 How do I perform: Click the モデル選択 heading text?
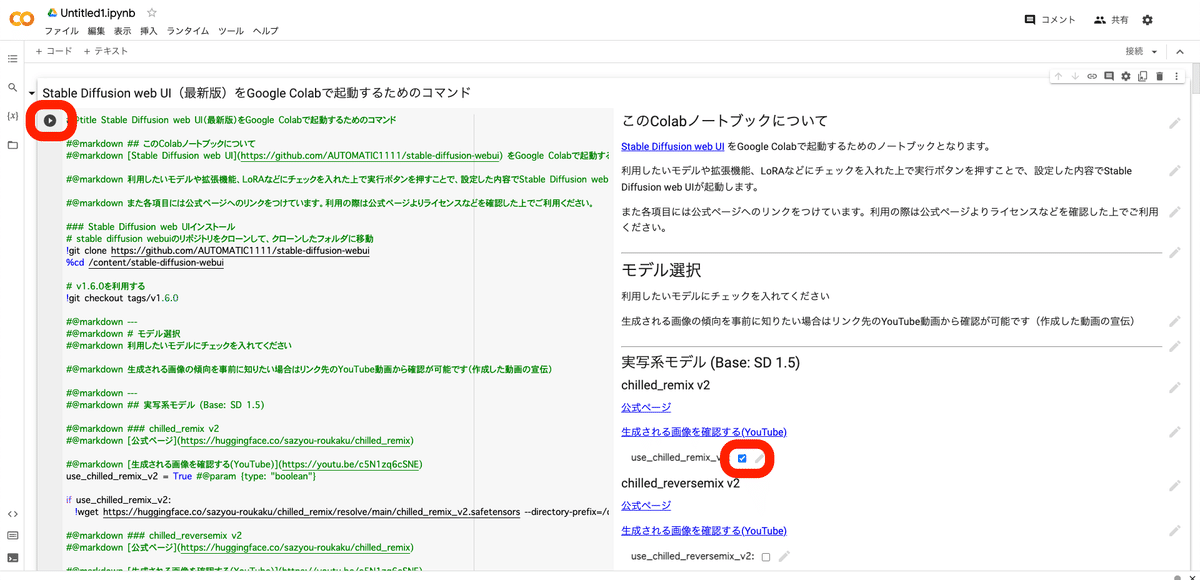(661, 270)
